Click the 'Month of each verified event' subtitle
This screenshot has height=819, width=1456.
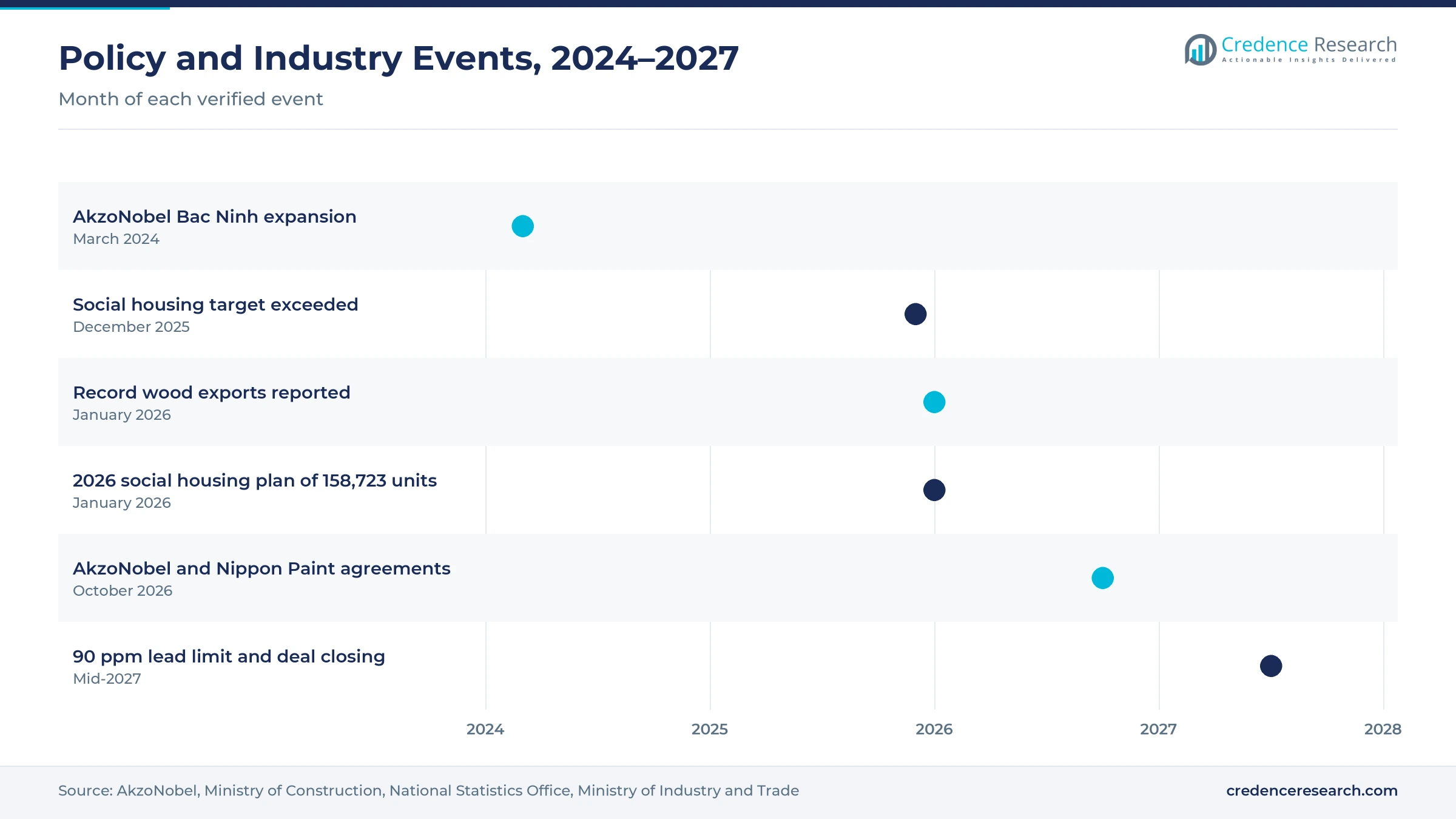tap(190, 99)
